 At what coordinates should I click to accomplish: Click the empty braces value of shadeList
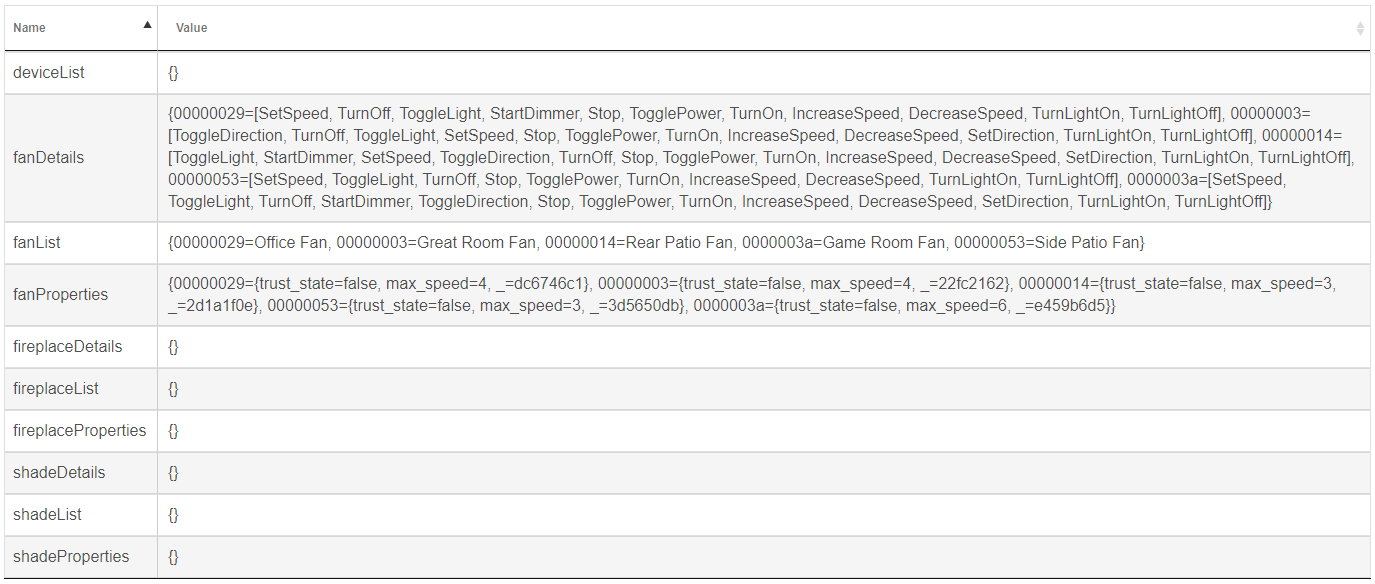point(173,514)
